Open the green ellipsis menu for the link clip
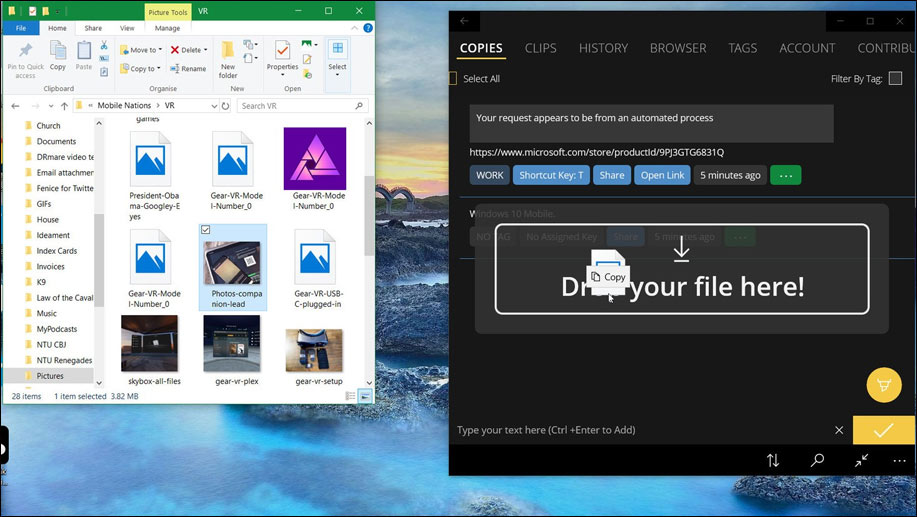The image size is (917, 517). coord(785,175)
